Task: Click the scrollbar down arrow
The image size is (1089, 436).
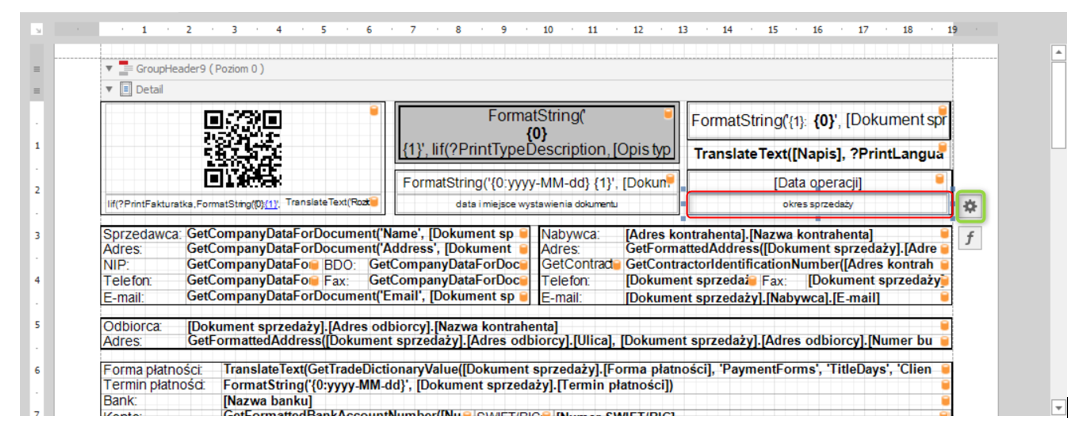Action: (x=1059, y=407)
